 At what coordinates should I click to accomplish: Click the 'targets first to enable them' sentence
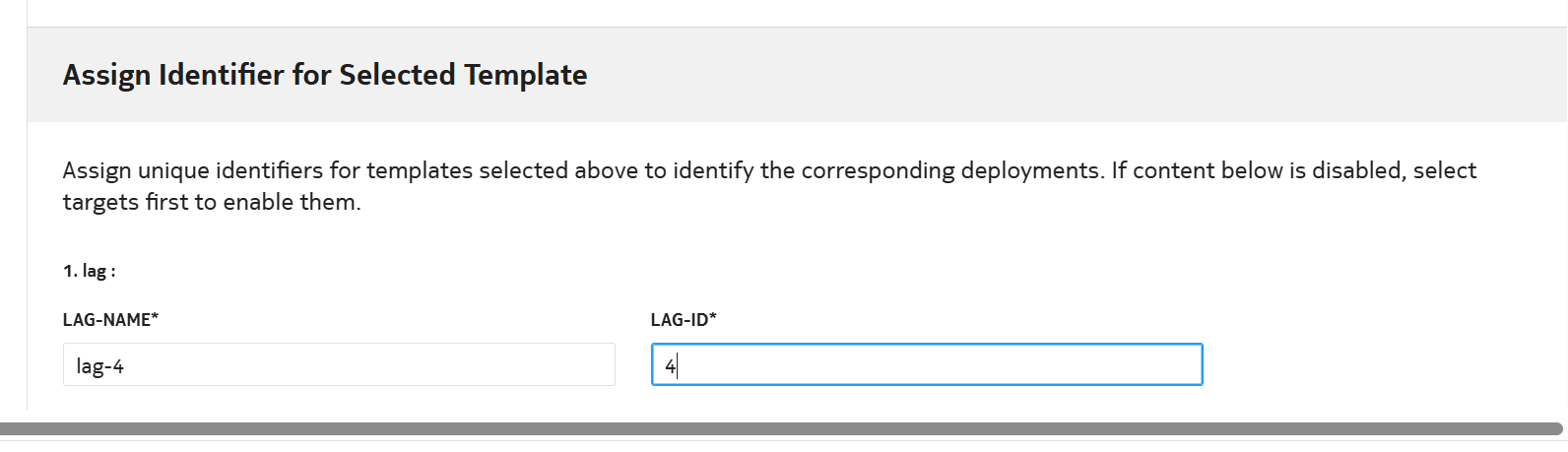pos(211,202)
